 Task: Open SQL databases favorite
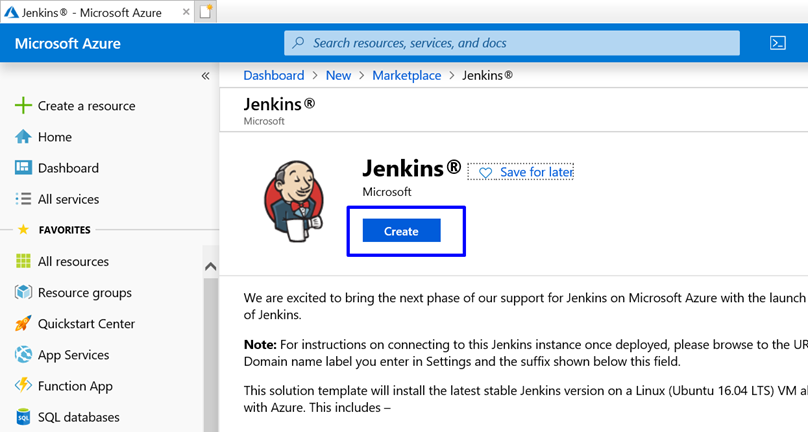click(x=78, y=417)
